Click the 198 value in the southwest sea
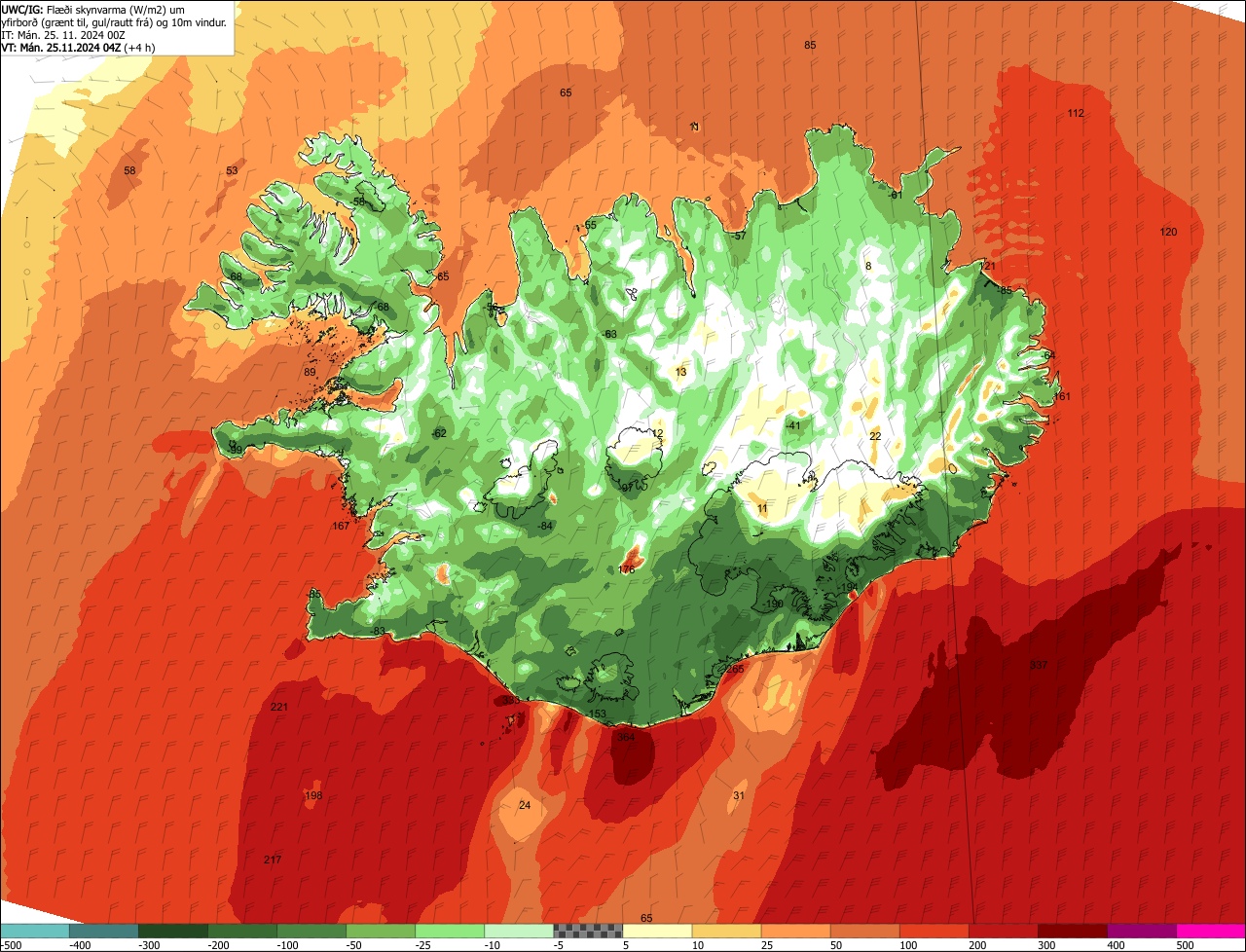The width and height of the screenshot is (1246, 952). click(313, 796)
